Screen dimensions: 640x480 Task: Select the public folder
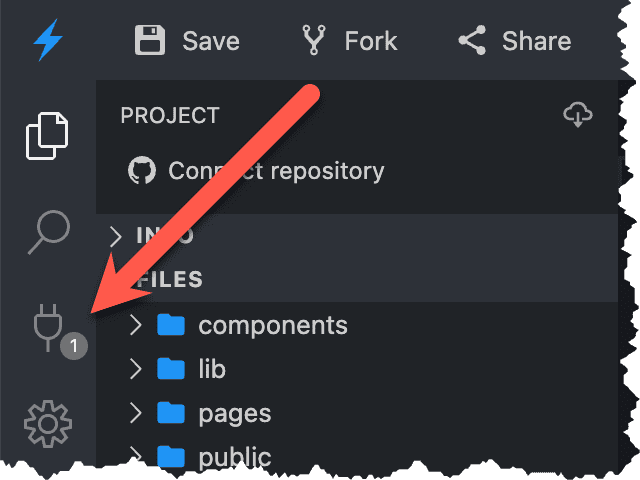[234, 457]
